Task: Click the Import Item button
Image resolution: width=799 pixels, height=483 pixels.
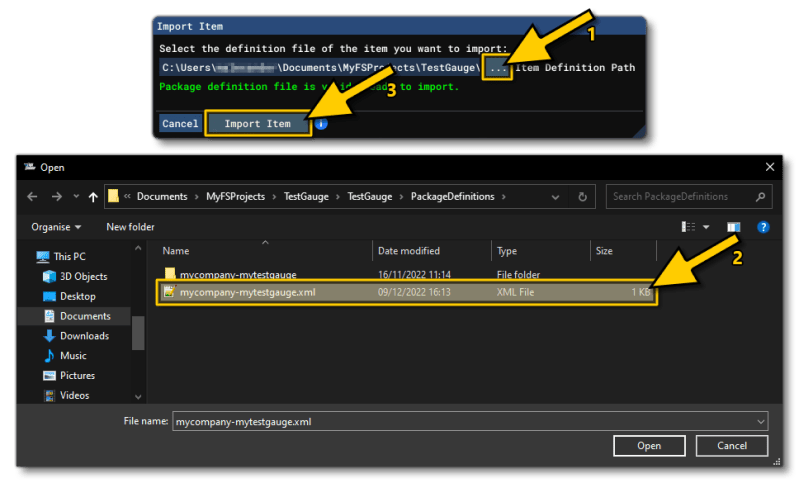Action: (x=258, y=124)
